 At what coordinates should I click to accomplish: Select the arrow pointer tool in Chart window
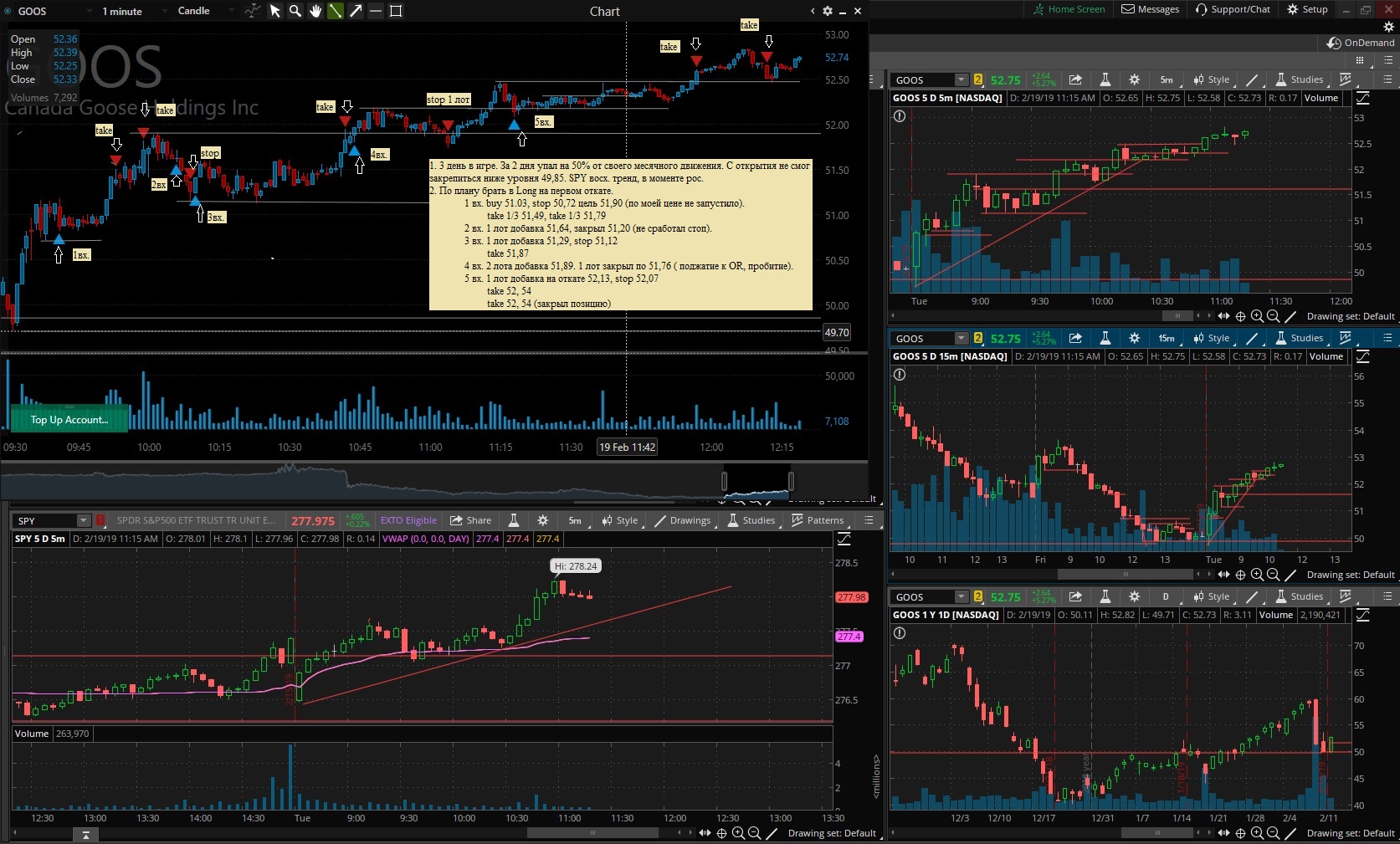274,11
